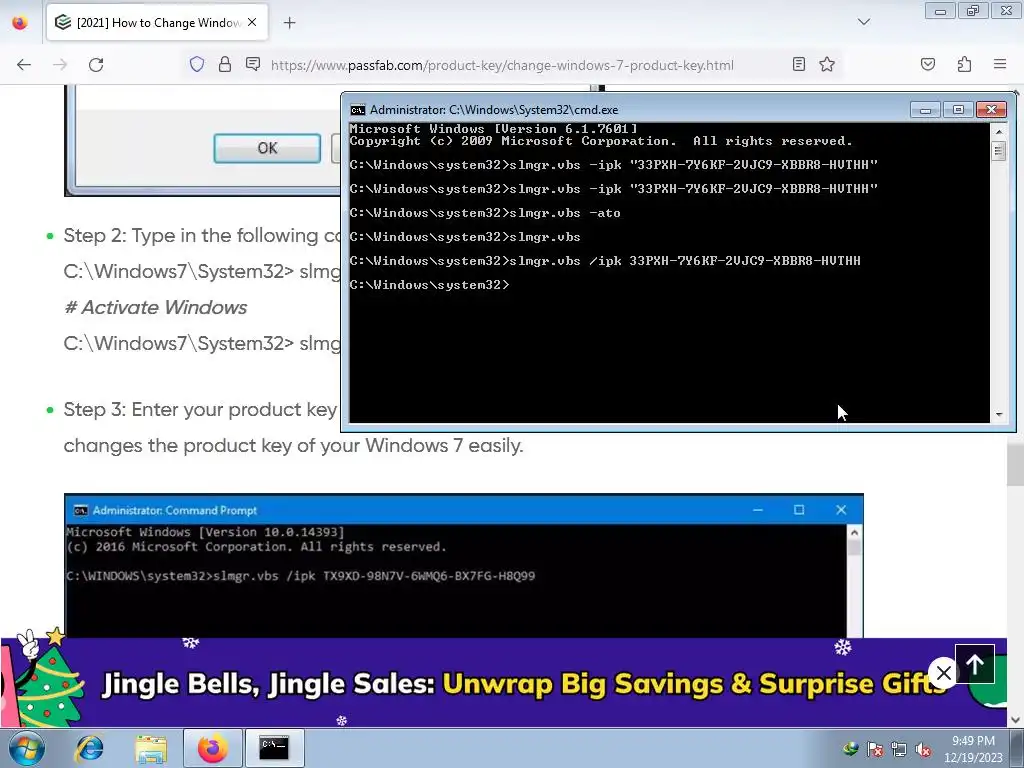Open the Firefox hamburger application menu

click(x=1000, y=64)
